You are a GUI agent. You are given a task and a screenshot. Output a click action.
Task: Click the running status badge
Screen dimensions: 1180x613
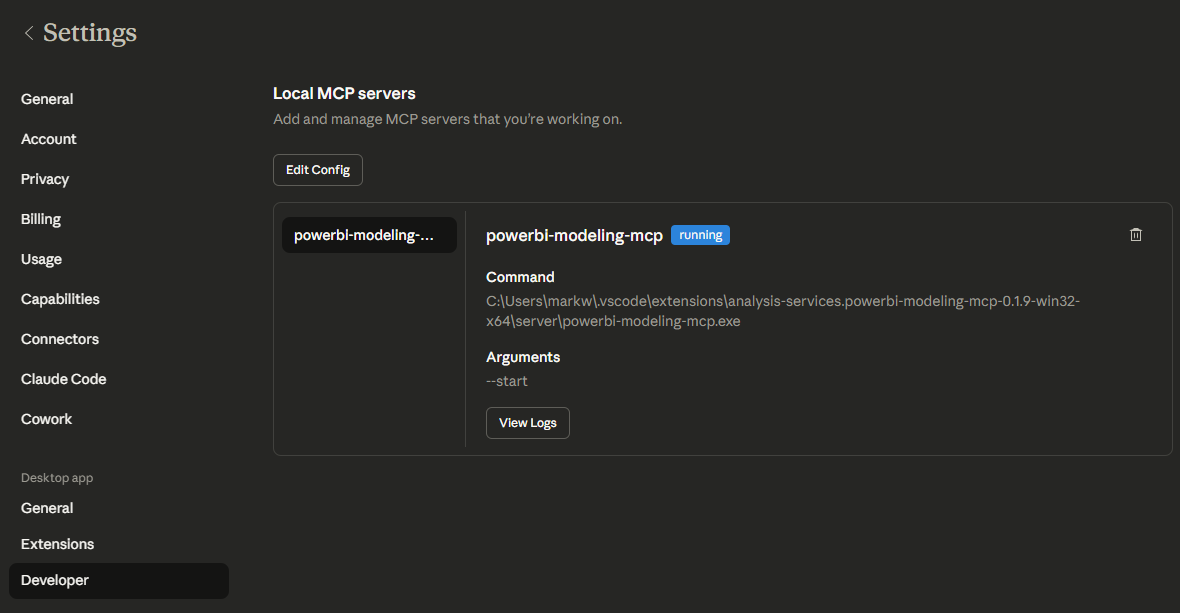pyautogui.click(x=700, y=235)
